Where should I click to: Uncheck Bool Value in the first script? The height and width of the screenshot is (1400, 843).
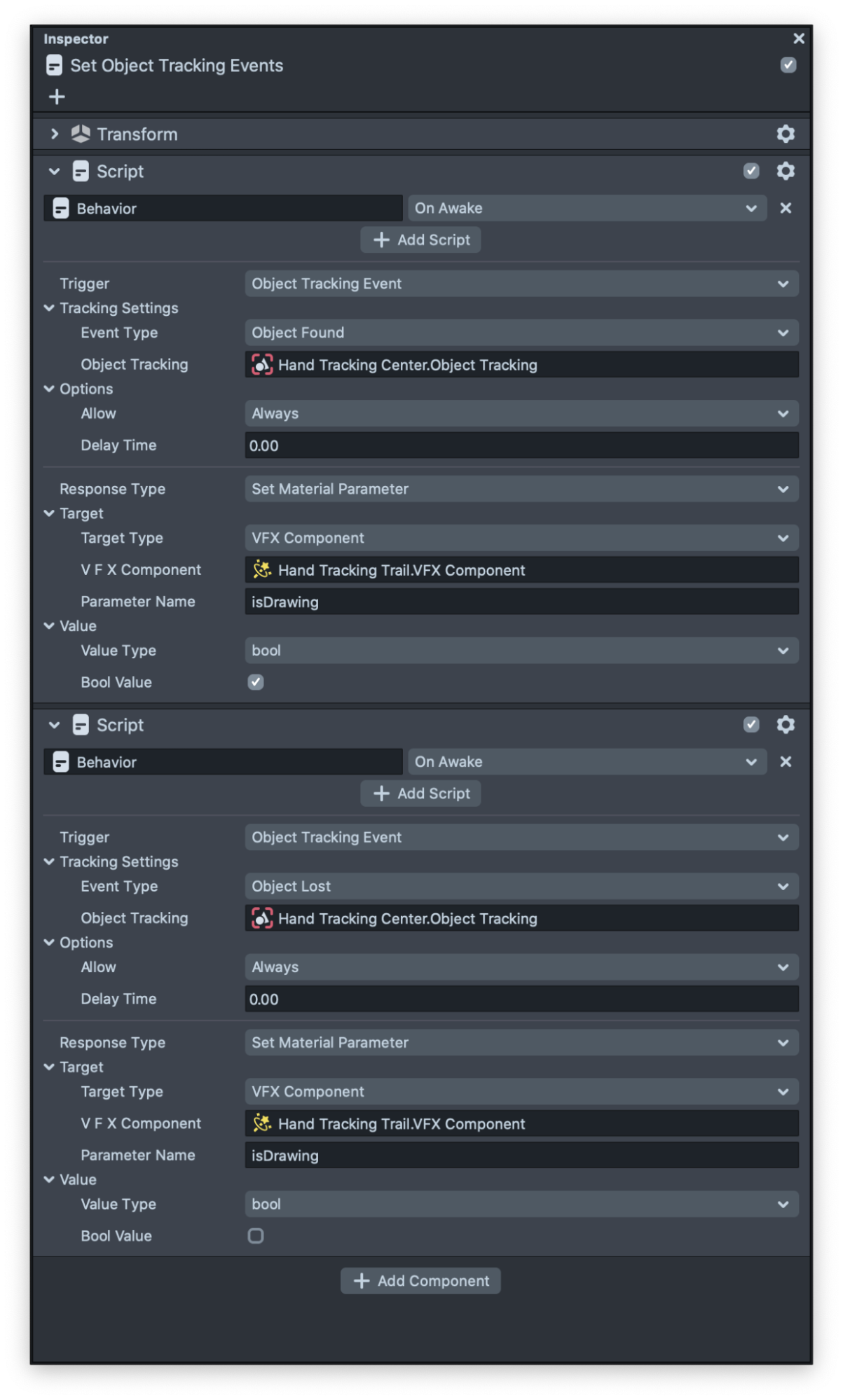(256, 682)
